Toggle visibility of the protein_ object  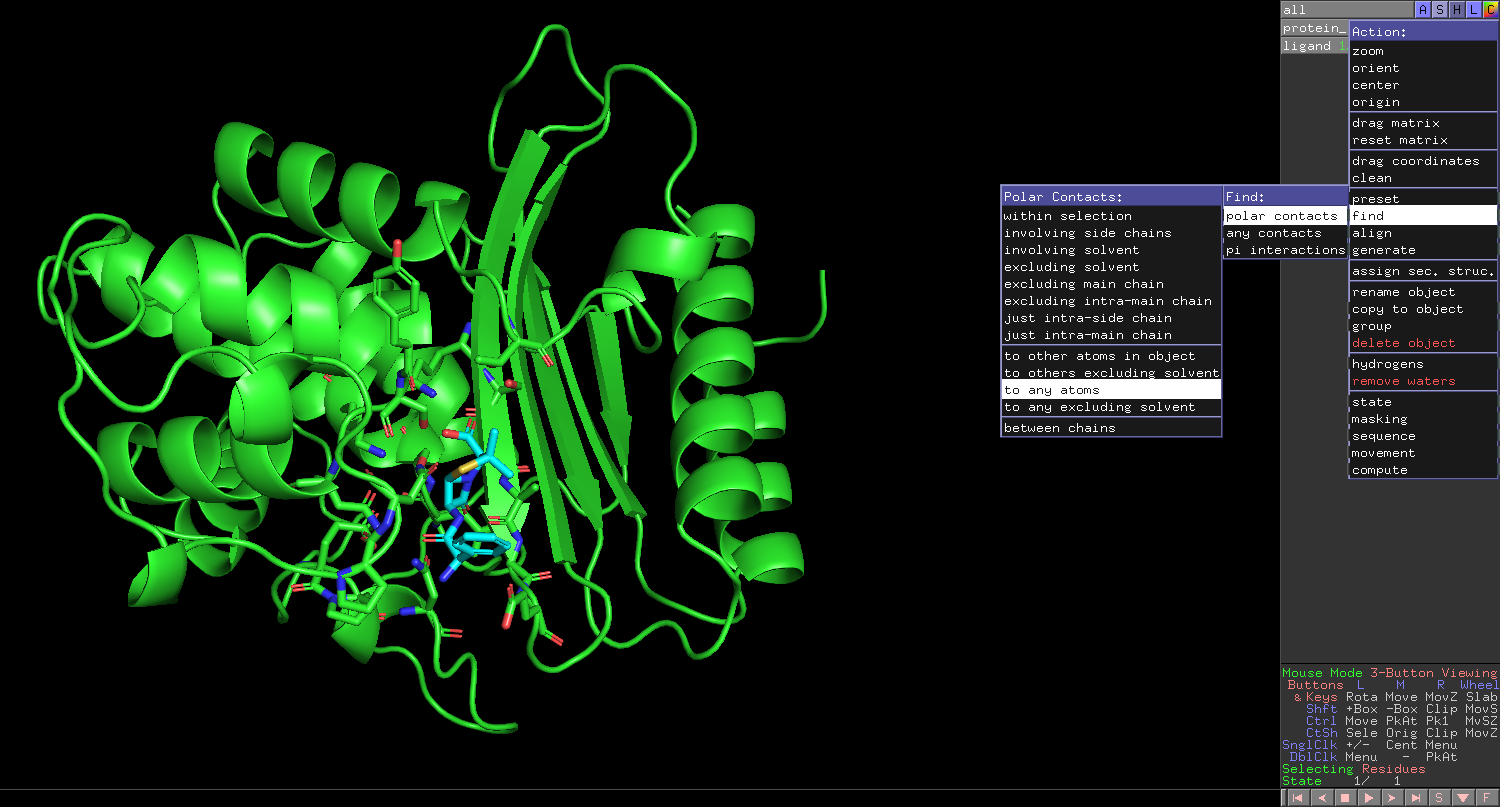1315,28
